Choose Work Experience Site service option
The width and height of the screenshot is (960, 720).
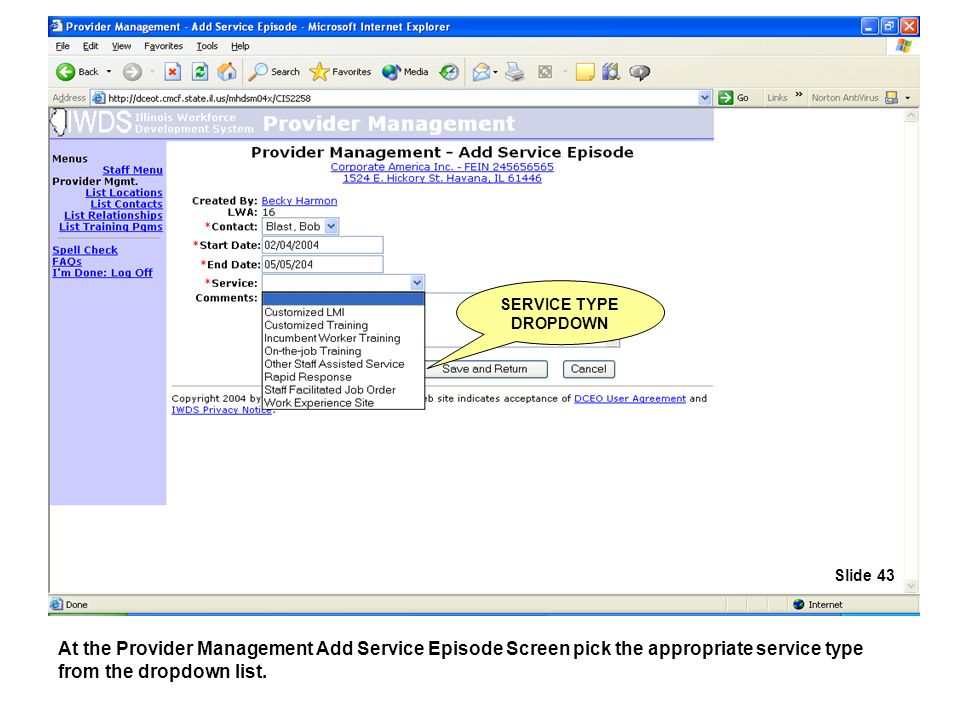(343, 403)
